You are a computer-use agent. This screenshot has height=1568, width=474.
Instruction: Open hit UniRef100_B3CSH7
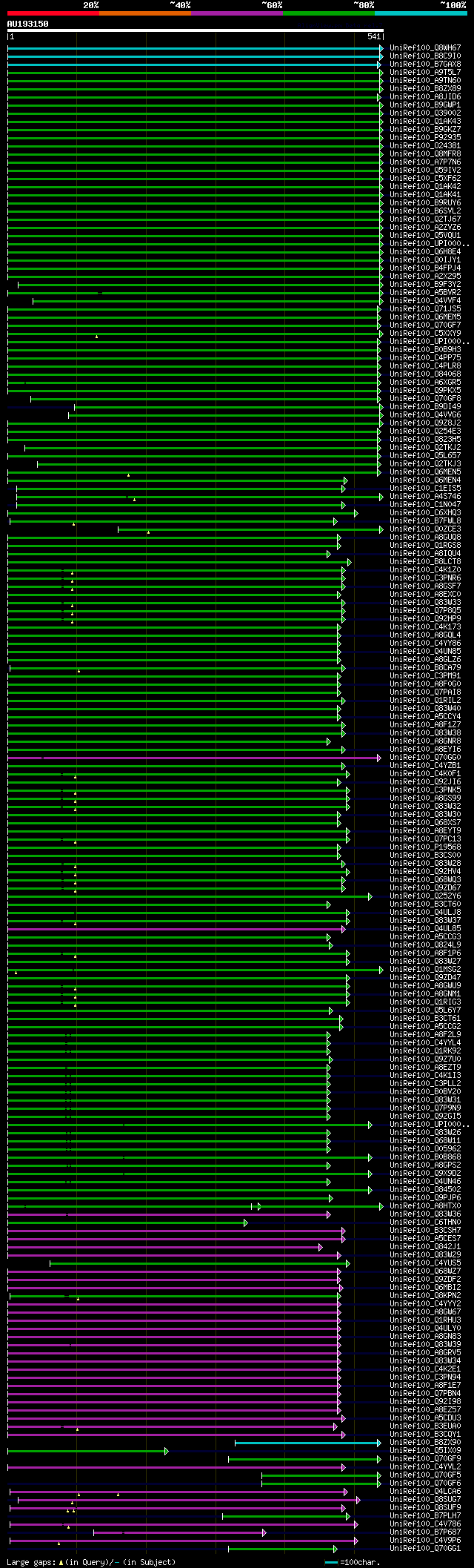tap(425, 1230)
